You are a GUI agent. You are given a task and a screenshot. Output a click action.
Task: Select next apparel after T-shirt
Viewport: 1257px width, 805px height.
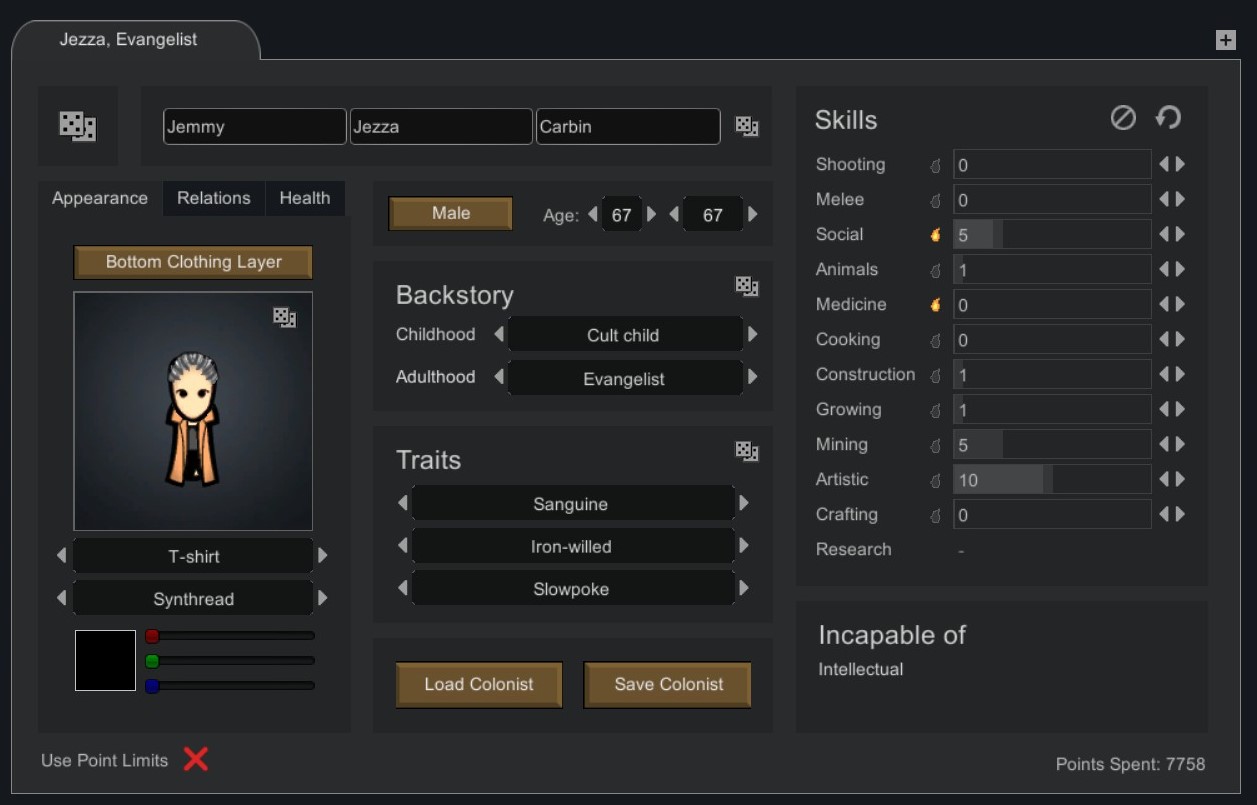click(x=322, y=555)
